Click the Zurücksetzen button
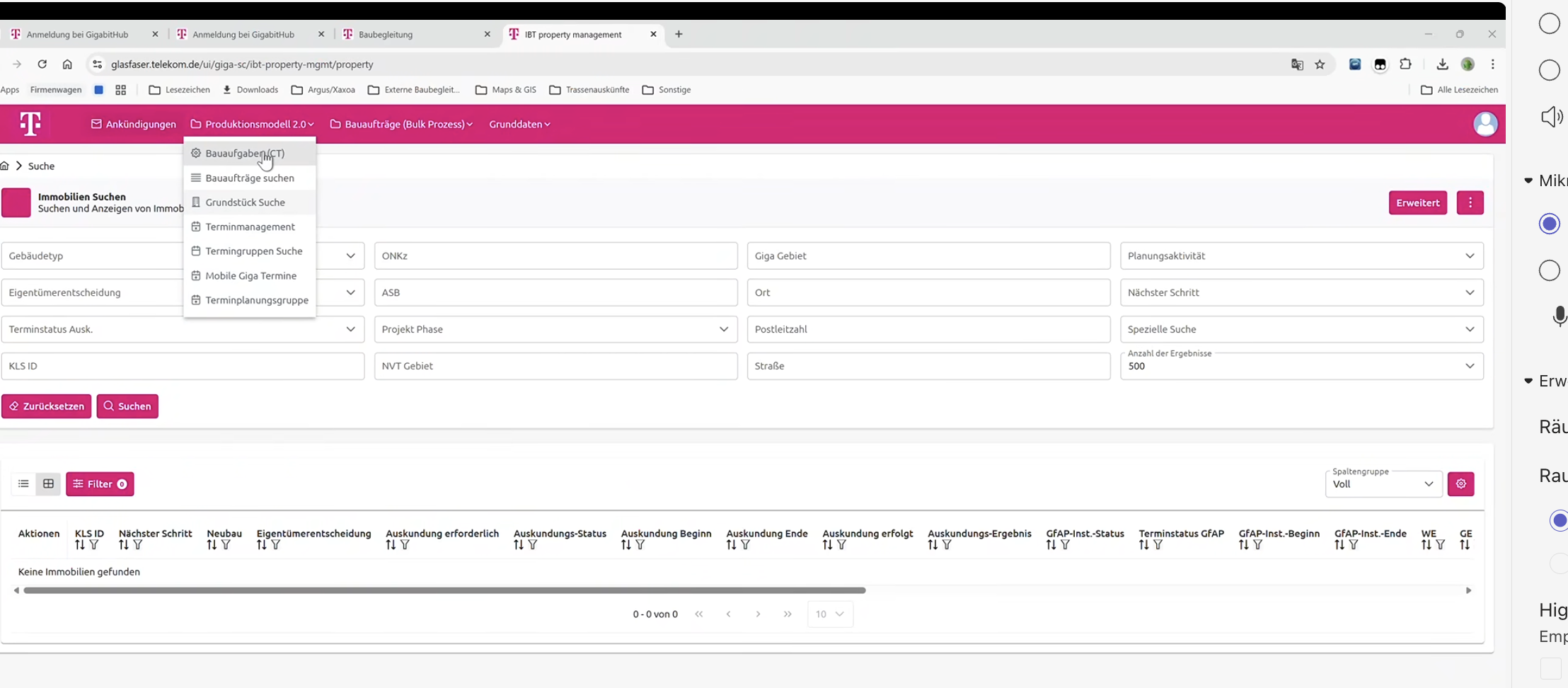The height and width of the screenshot is (688, 1568). click(x=46, y=406)
